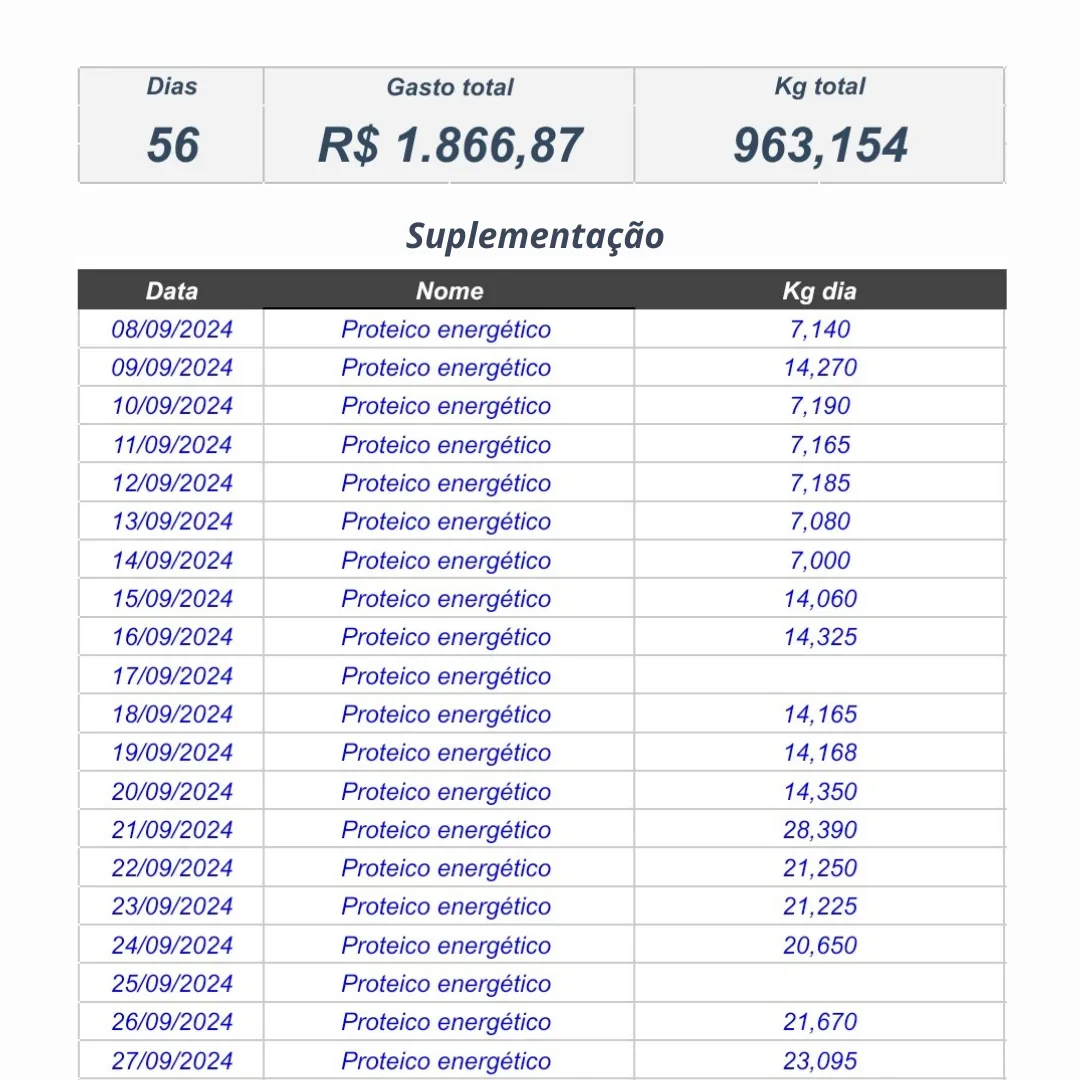Select the Kg dia value 20,650

820,945
